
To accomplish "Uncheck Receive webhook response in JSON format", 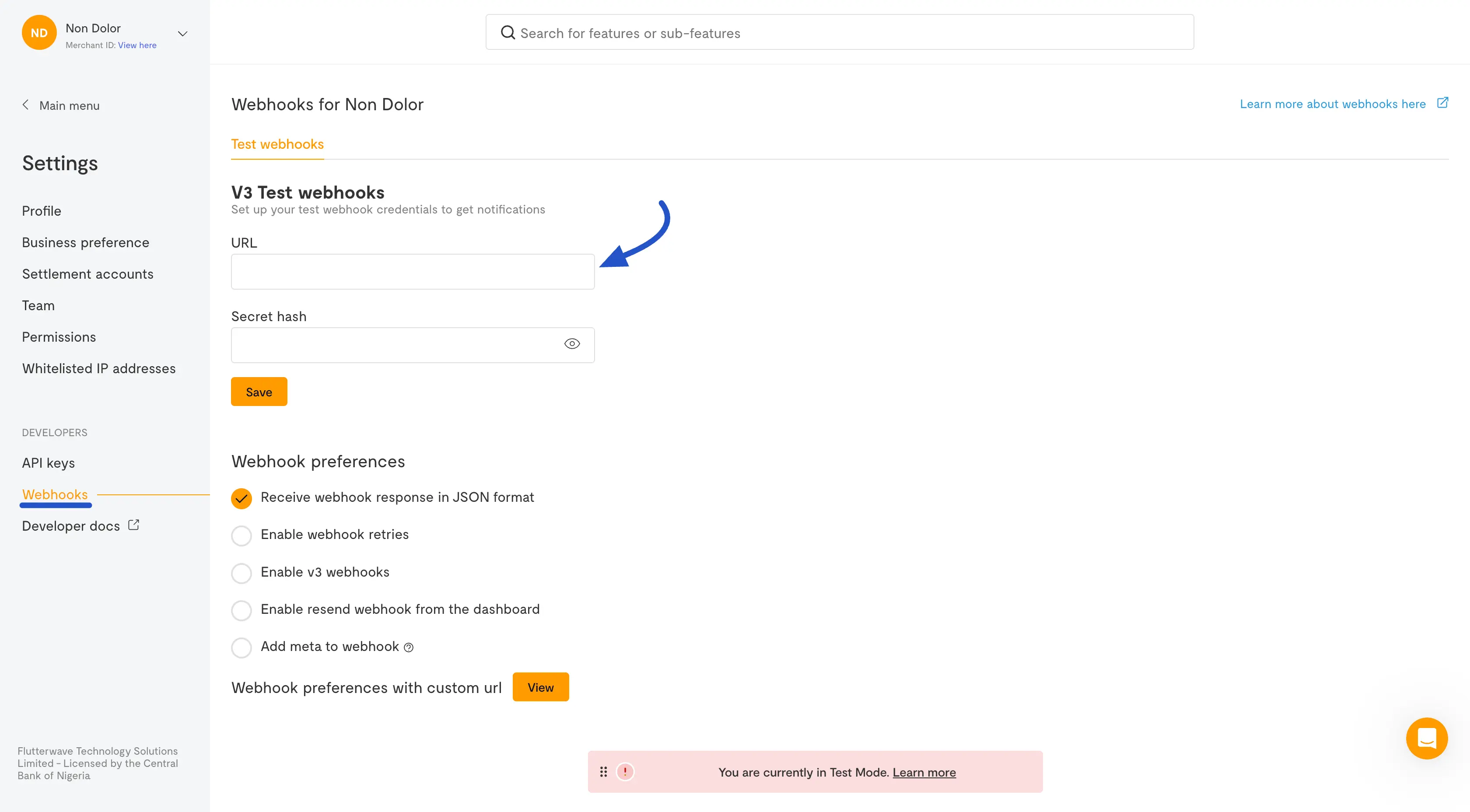I will [241, 498].
